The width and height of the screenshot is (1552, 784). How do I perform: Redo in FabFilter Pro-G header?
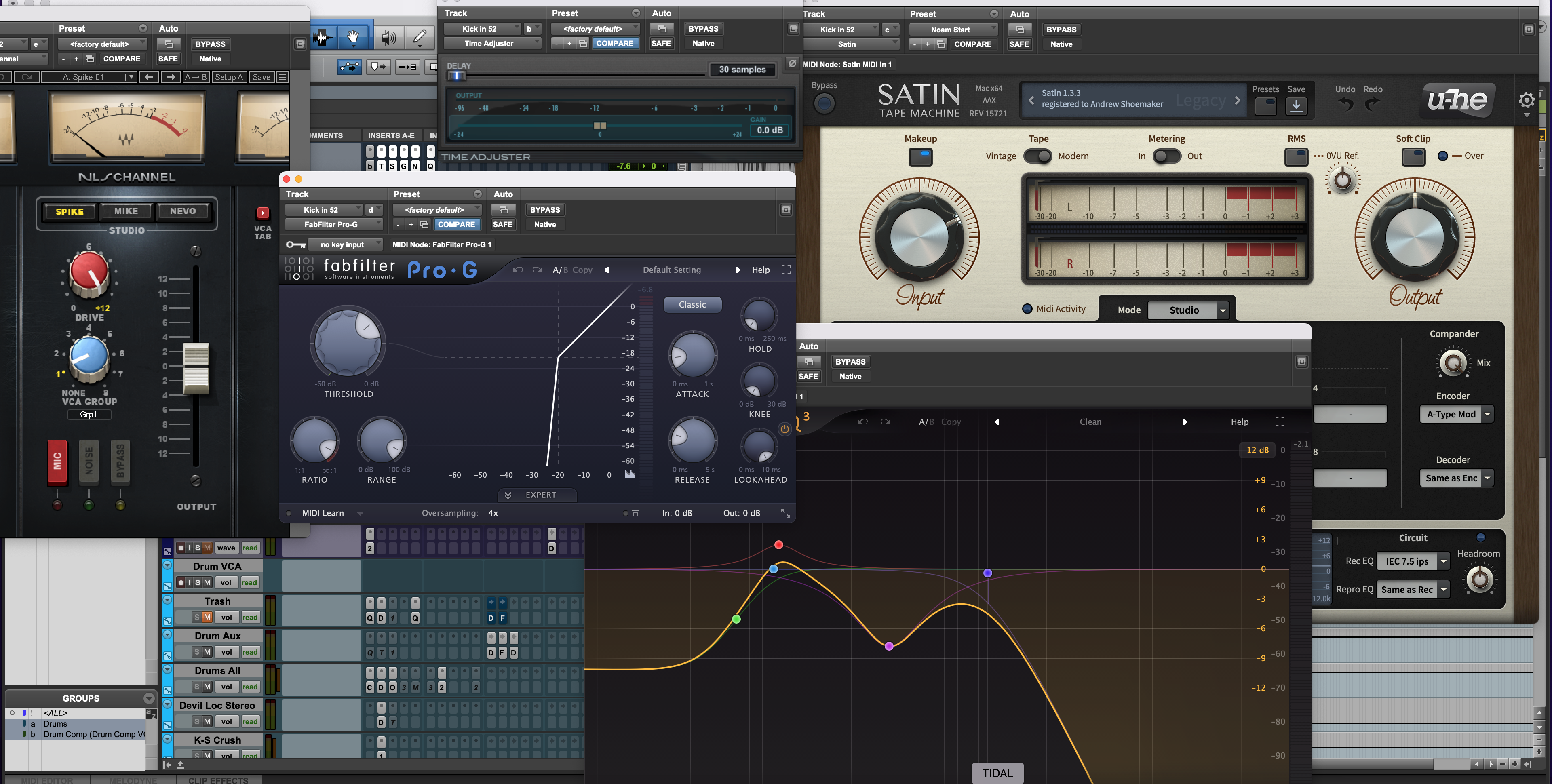538,270
